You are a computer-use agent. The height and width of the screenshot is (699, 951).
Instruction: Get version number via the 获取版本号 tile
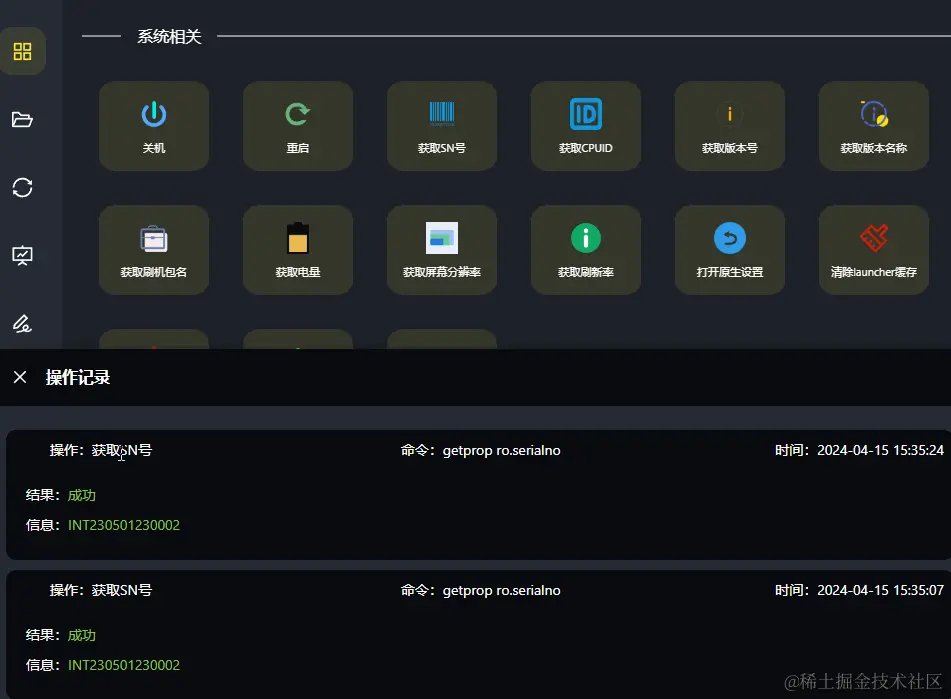[x=730, y=126]
